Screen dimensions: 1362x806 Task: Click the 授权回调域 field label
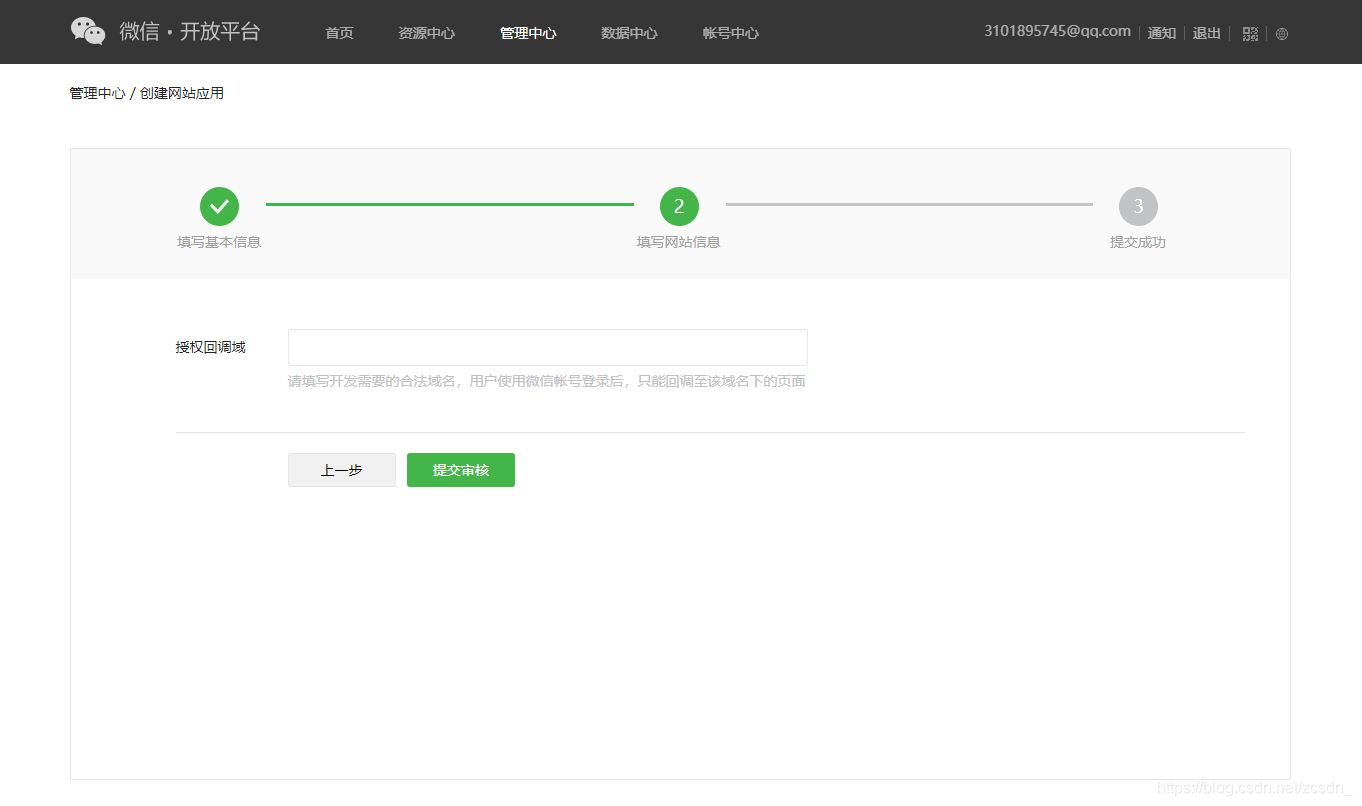pos(211,347)
